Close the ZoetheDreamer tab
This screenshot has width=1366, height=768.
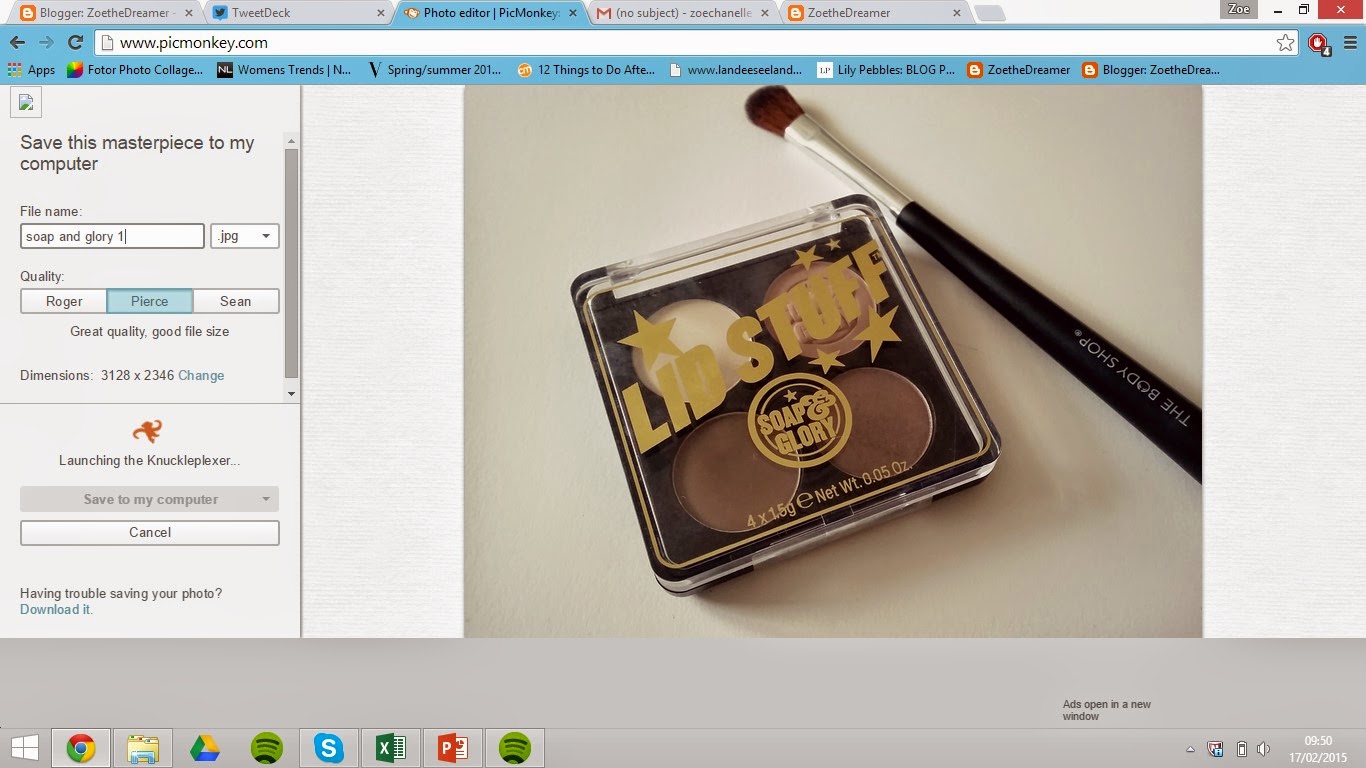pyautogui.click(x=957, y=13)
